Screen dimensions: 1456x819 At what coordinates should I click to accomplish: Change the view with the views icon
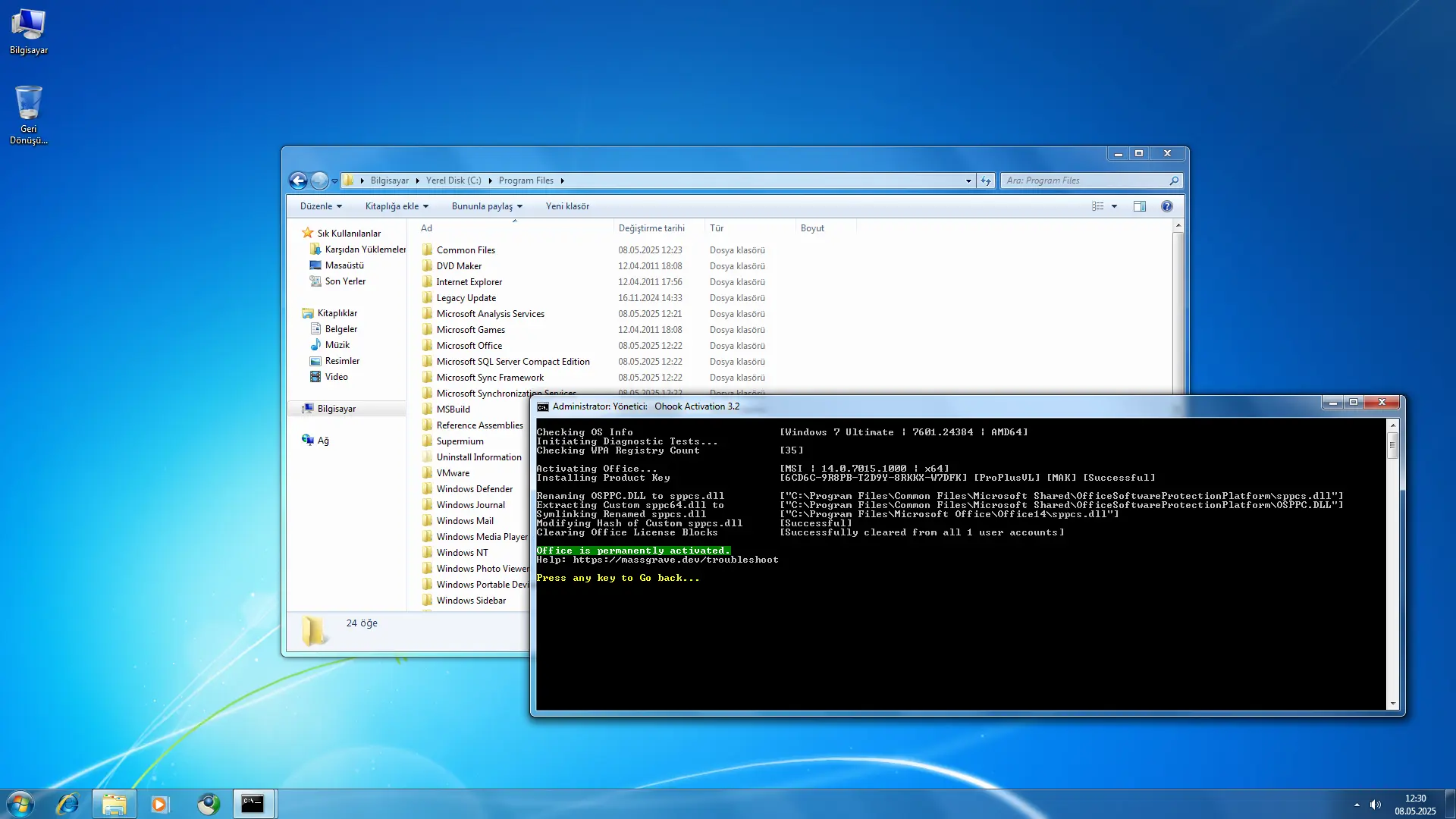[1097, 206]
